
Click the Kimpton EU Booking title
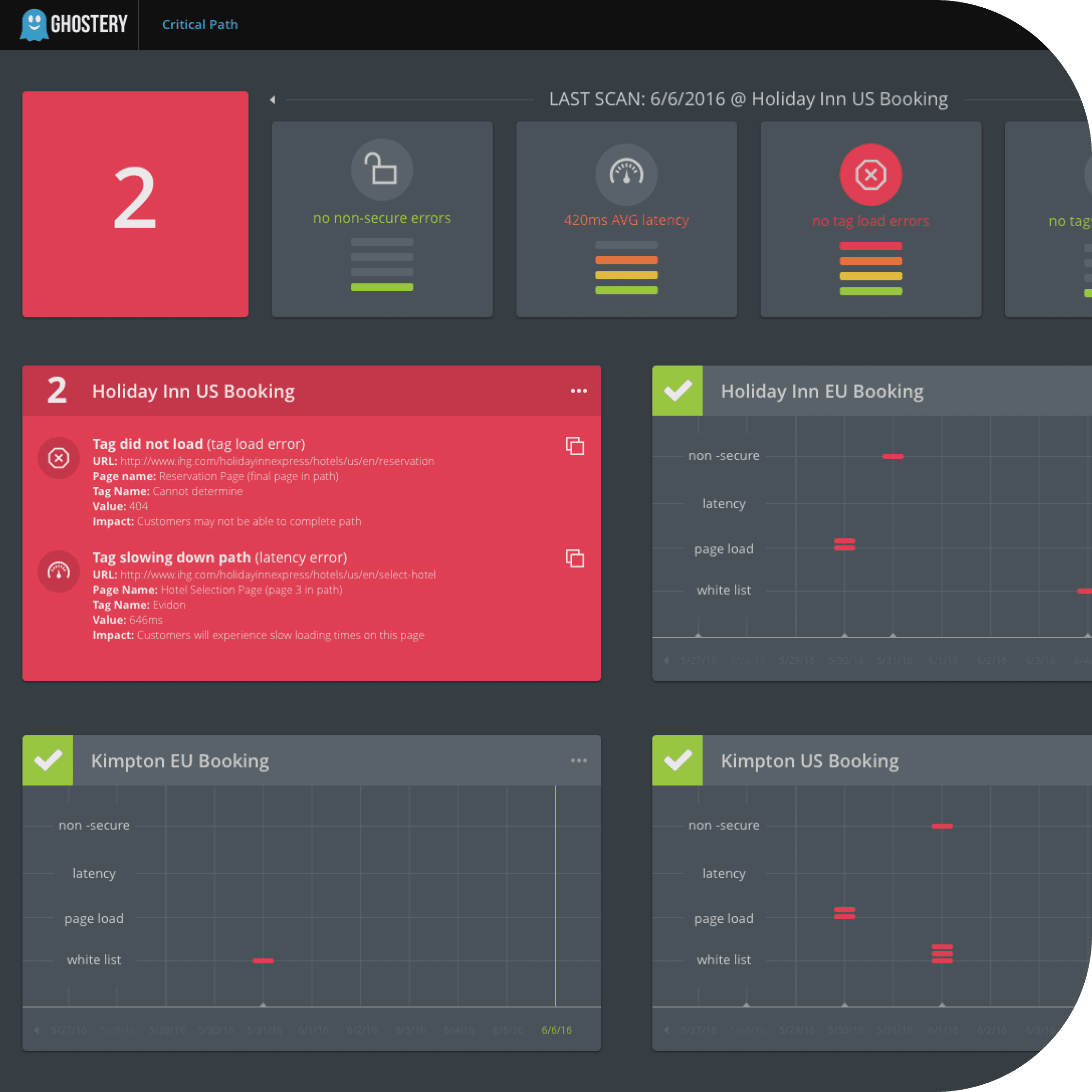coord(180,761)
